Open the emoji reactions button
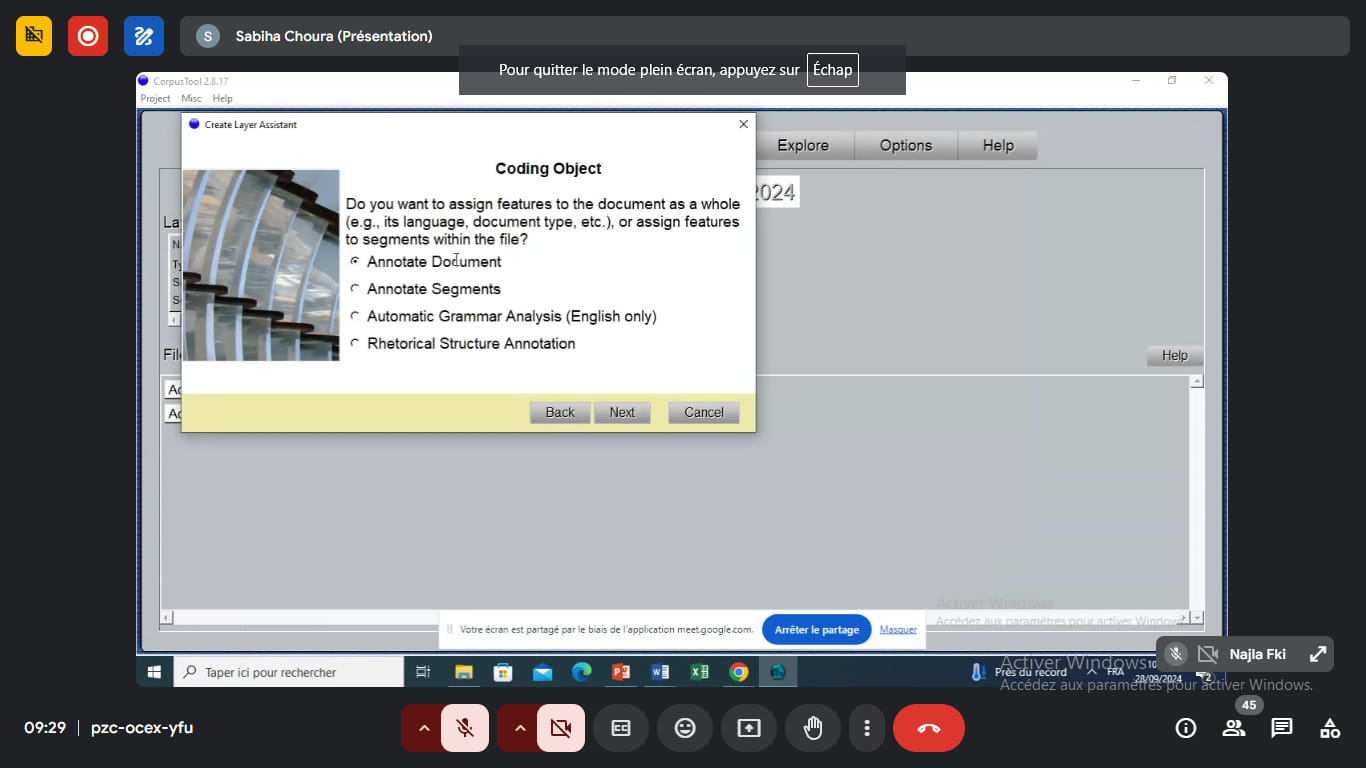This screenshot has width=1366, height=768. [x=685, y=728]
